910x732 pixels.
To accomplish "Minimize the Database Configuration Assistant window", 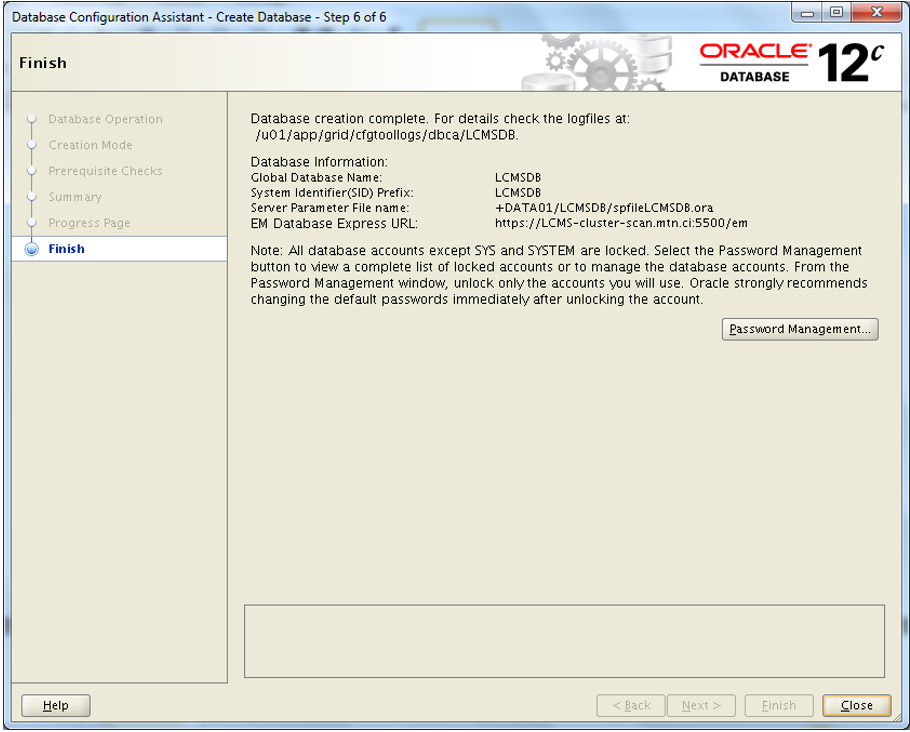I will click(x=807, y=13).
